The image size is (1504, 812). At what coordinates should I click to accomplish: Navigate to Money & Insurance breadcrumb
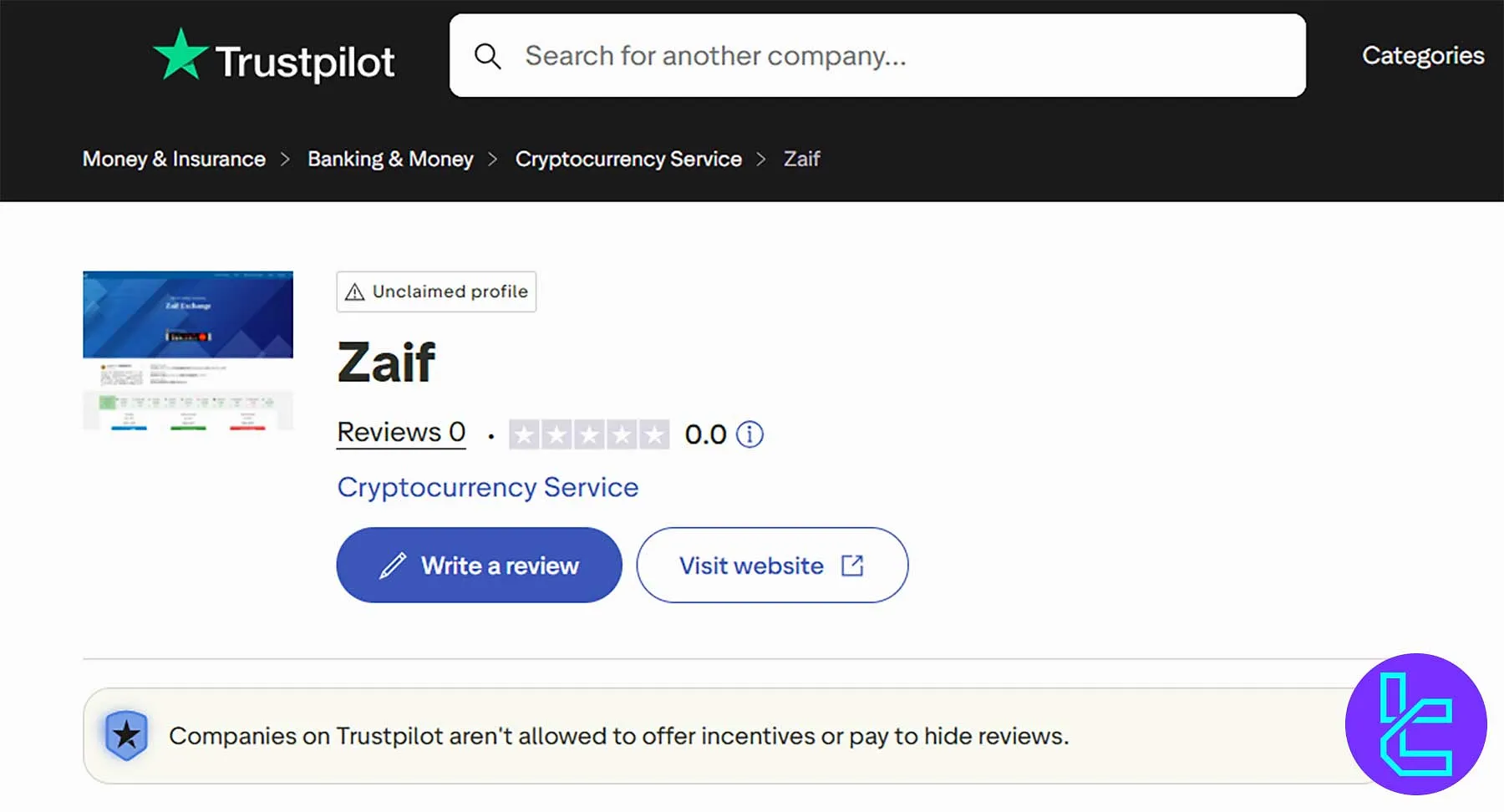(173, 159)
